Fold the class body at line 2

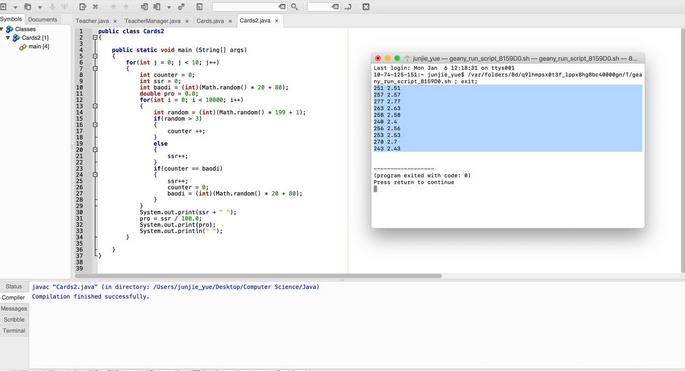[x=95, y=38]
